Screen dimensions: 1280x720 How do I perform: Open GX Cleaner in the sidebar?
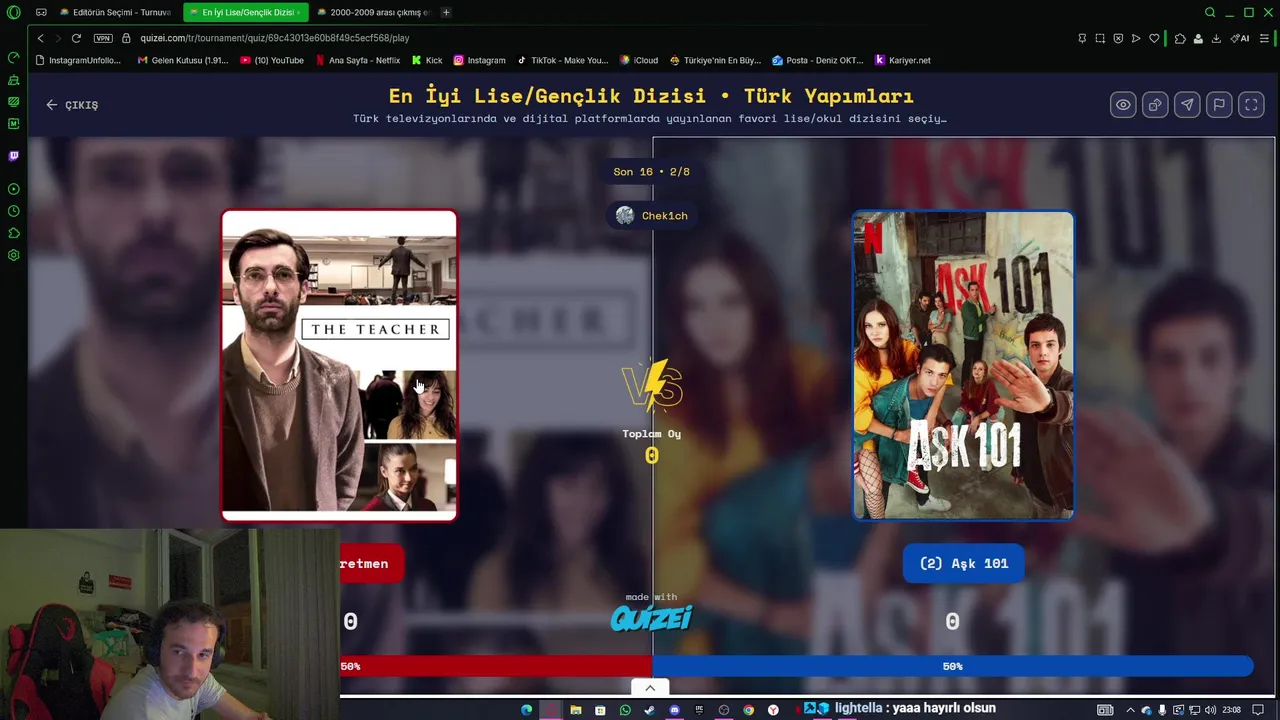(x=13, y=80)
